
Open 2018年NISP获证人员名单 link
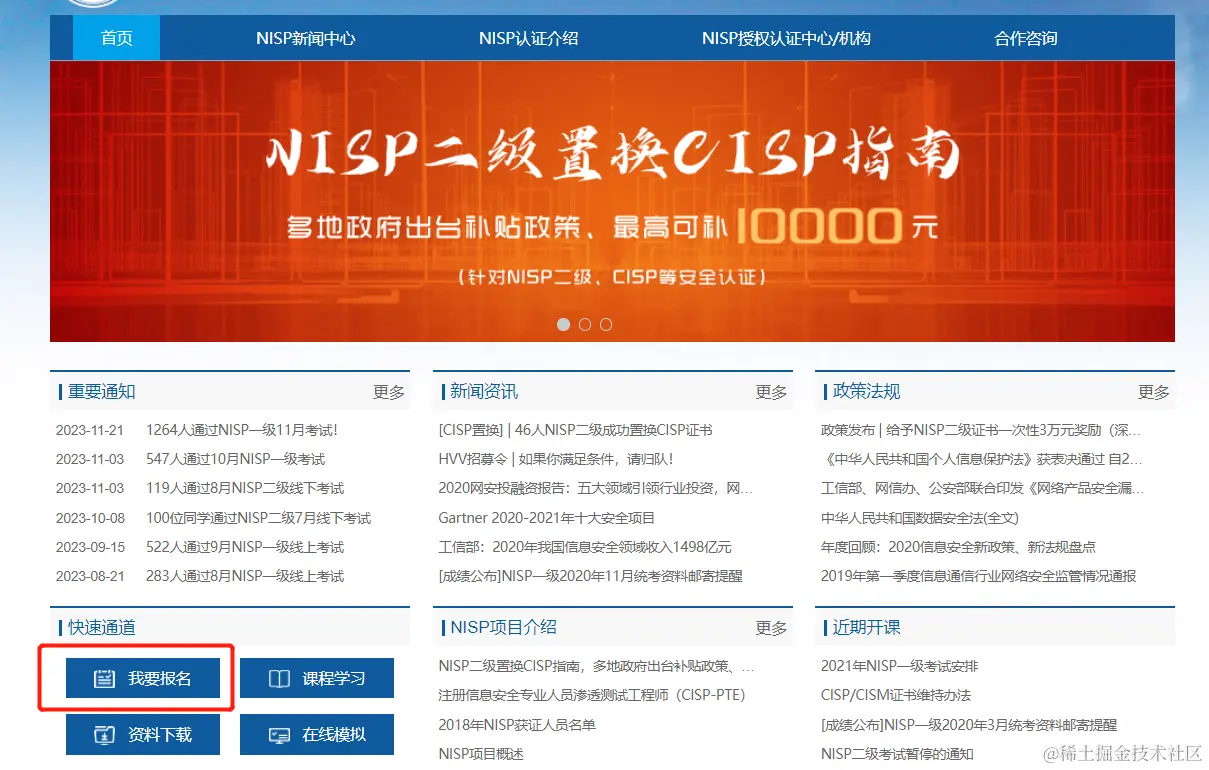pos(516,724)
